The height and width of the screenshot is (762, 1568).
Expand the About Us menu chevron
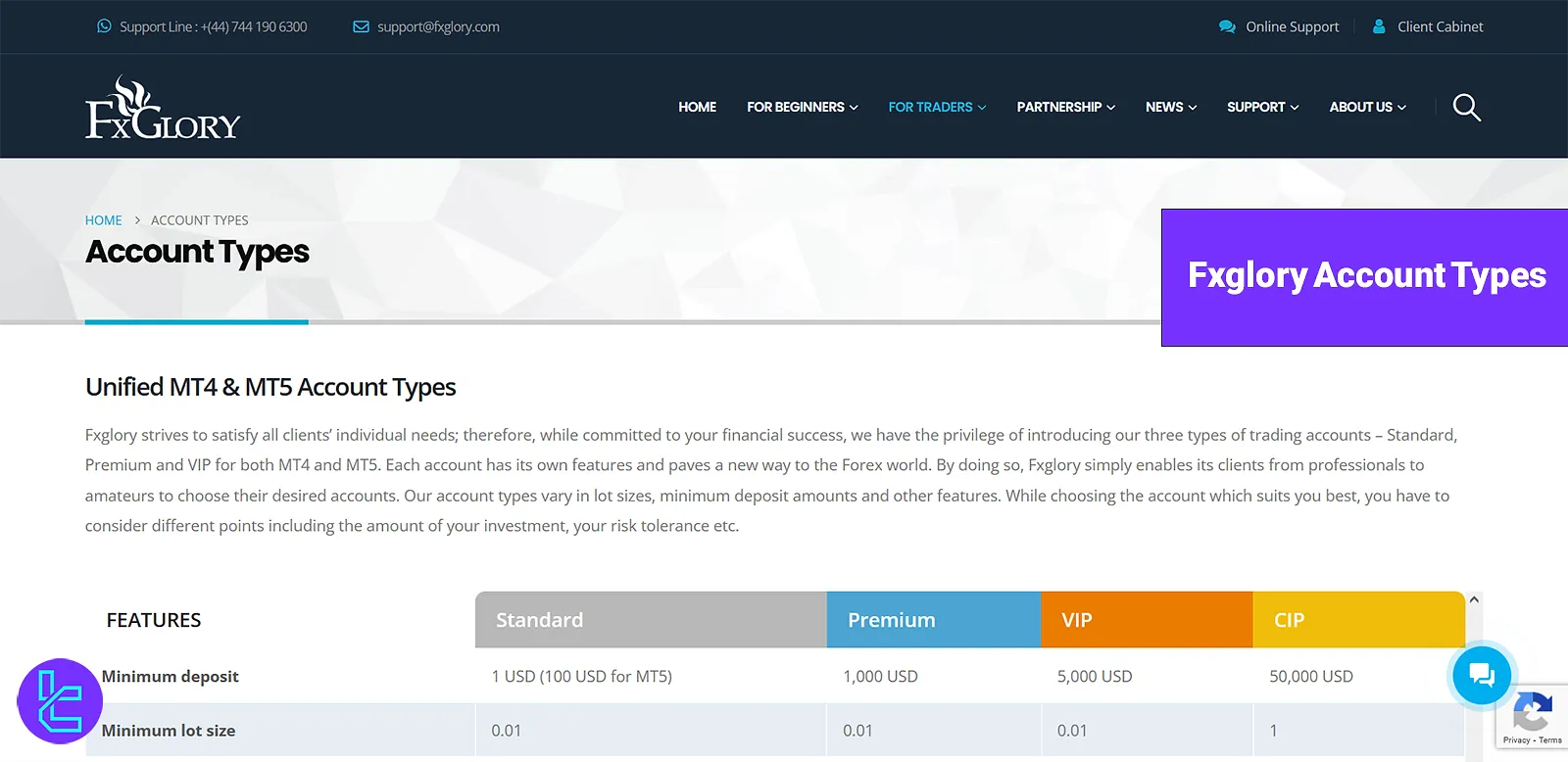(1401, 108)
